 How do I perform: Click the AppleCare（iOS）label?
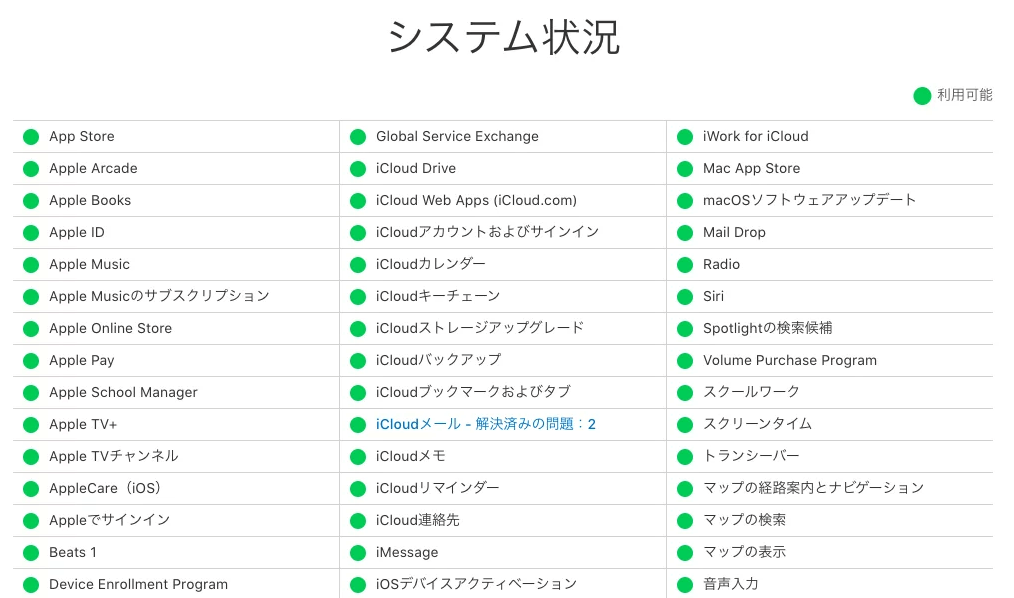[105, 488]
